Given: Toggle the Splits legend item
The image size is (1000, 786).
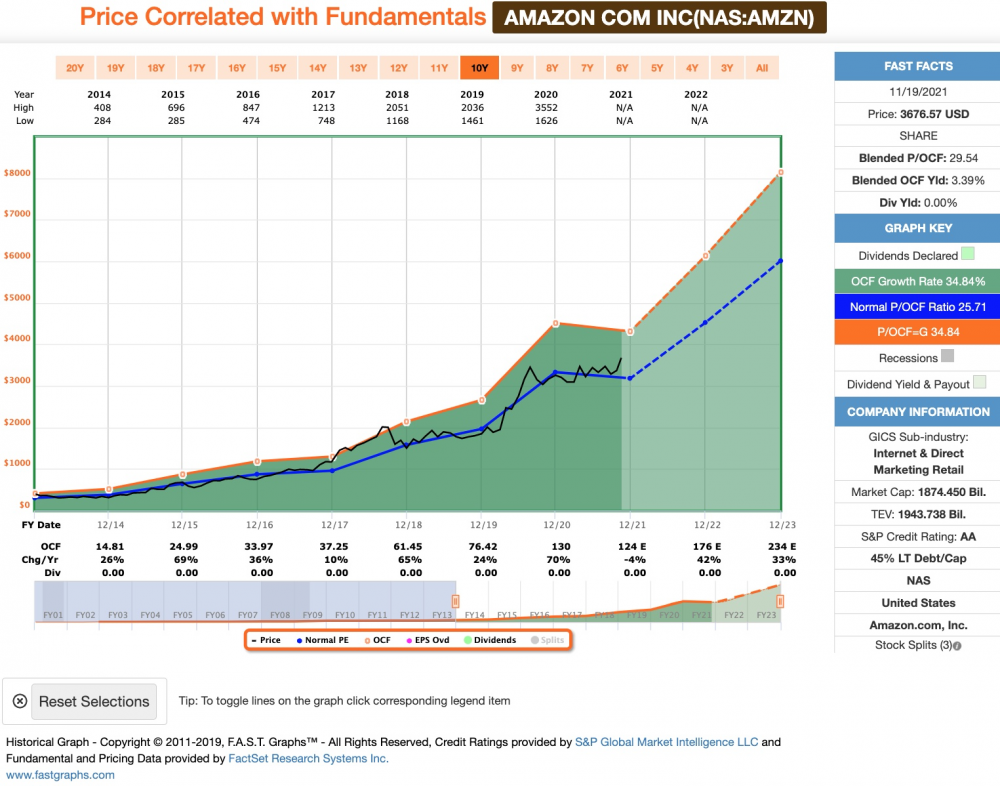Looking at the screenshot, I should point(547,640).
